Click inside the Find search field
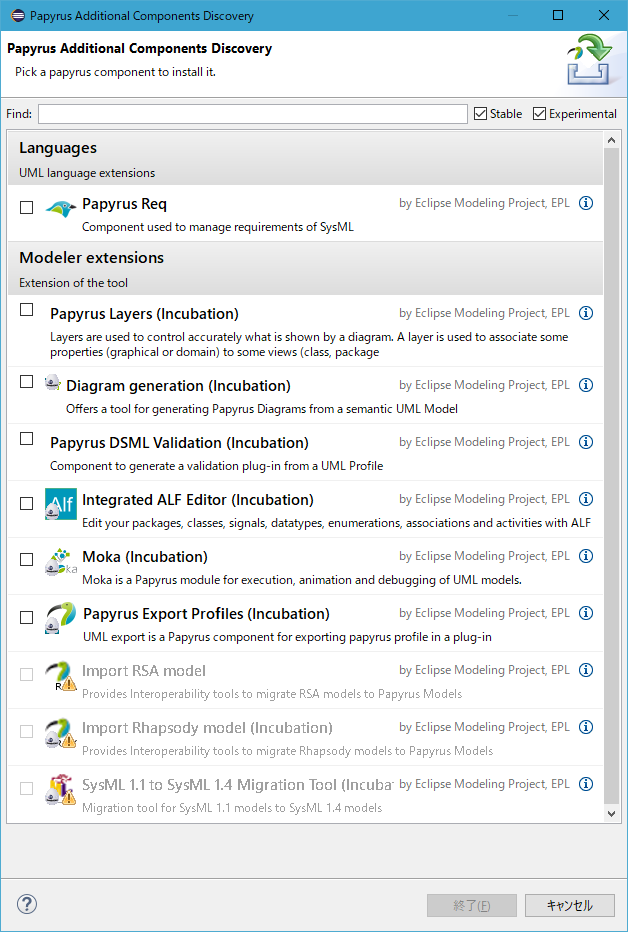The width and height of the screenshot is (628, 932). click(x=250, y=113)
